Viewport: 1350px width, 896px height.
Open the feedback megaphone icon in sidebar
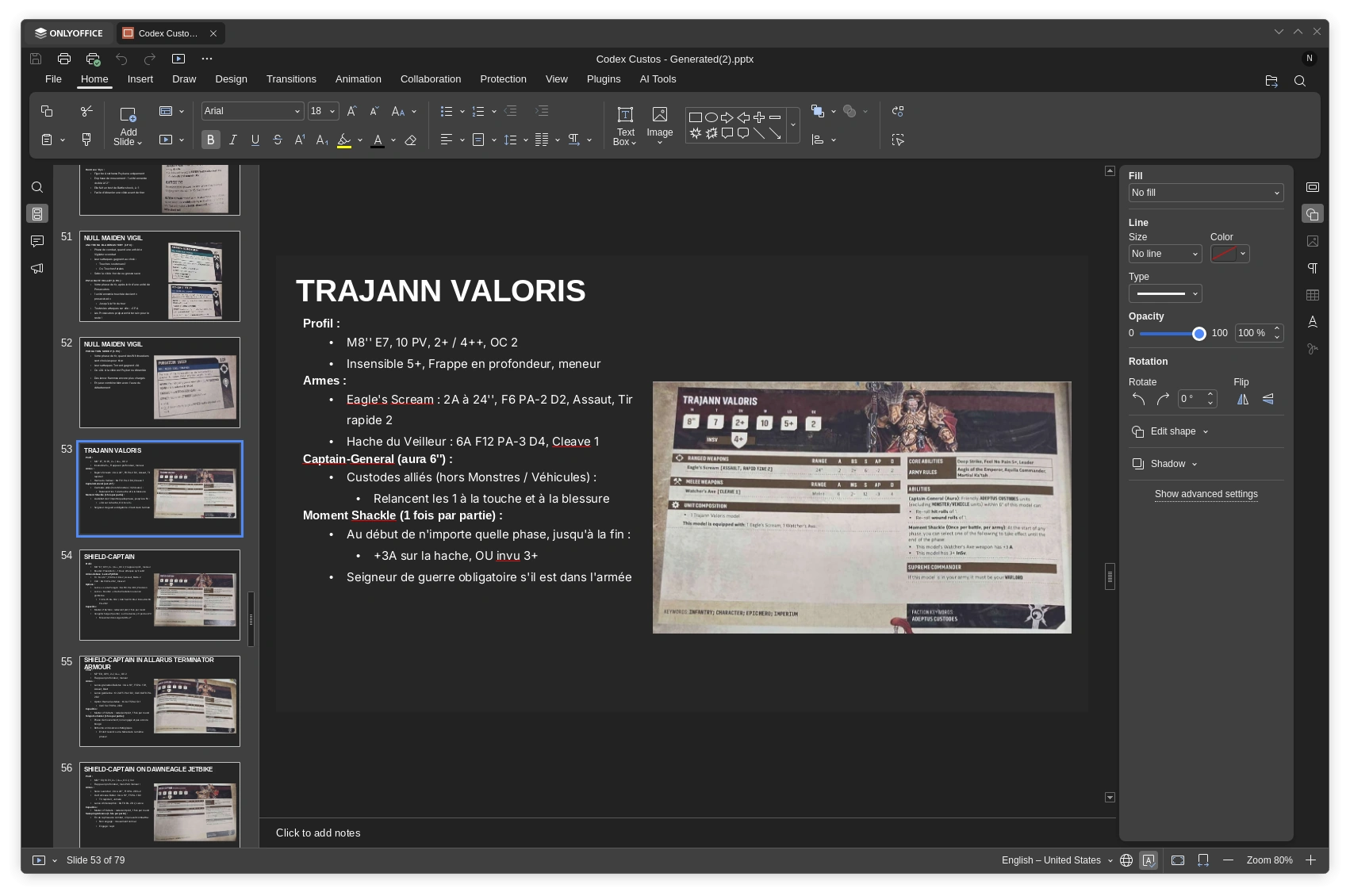point(37,268)
